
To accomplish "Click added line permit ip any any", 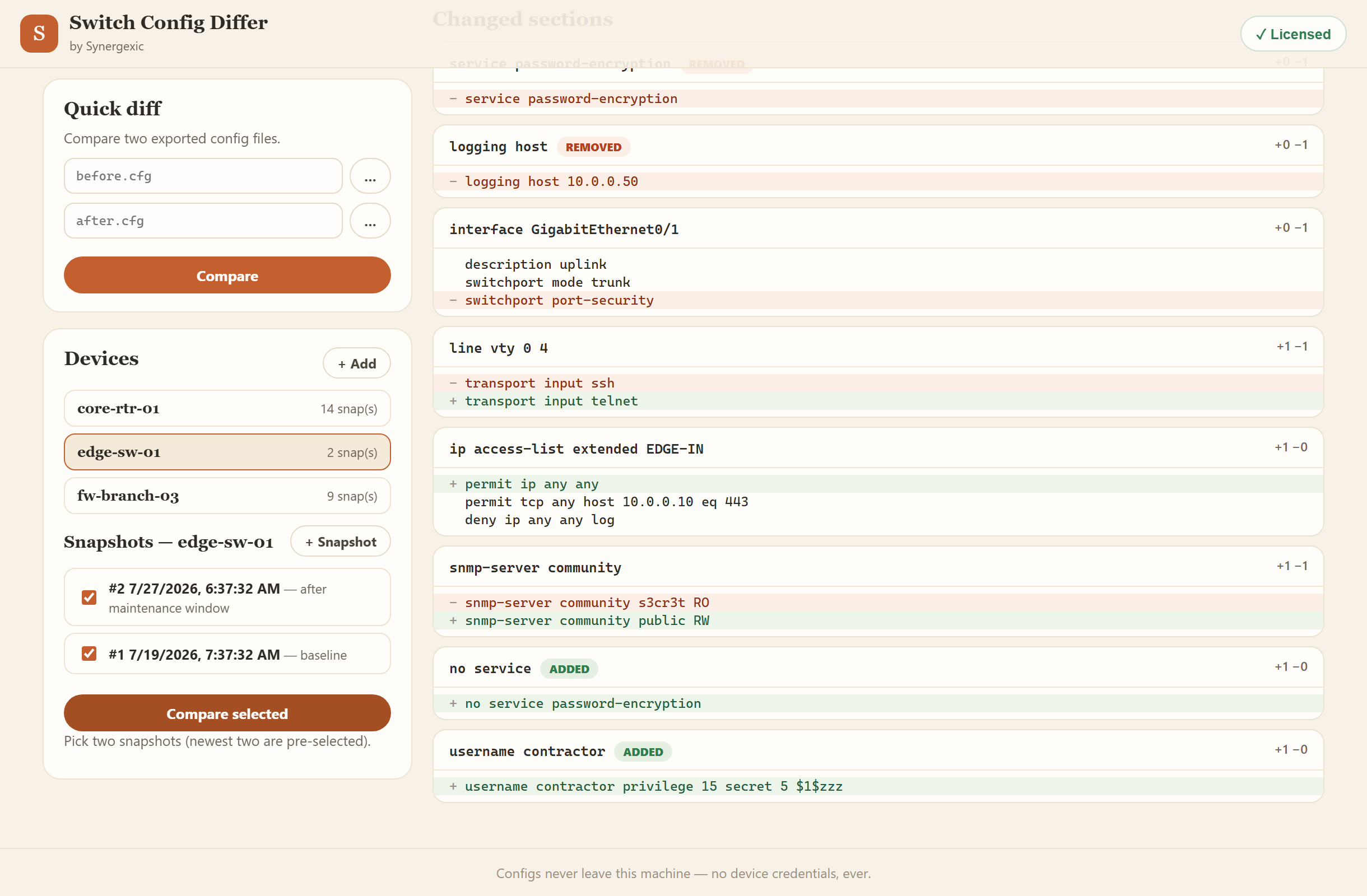I will (878, 483).
